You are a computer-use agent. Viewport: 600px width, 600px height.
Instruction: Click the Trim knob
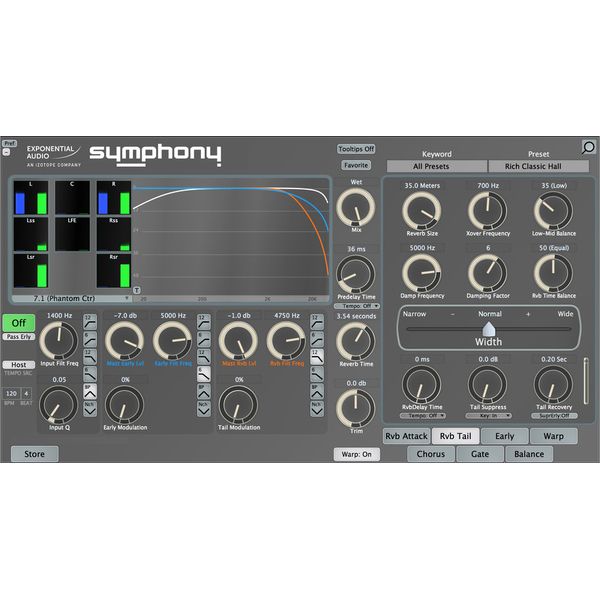click(355, 409)
